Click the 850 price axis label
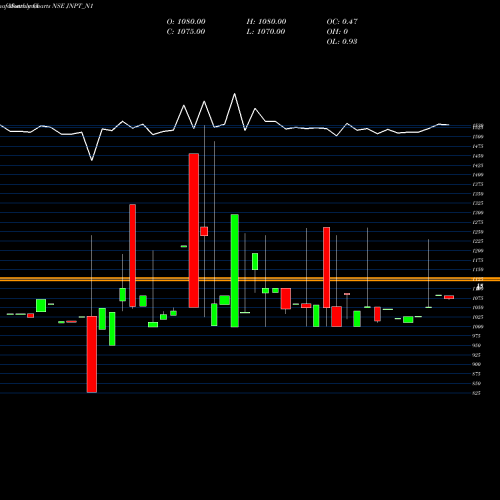Image resolution: width=500 pixels, height=500 pixels. [x=476, y=384]
